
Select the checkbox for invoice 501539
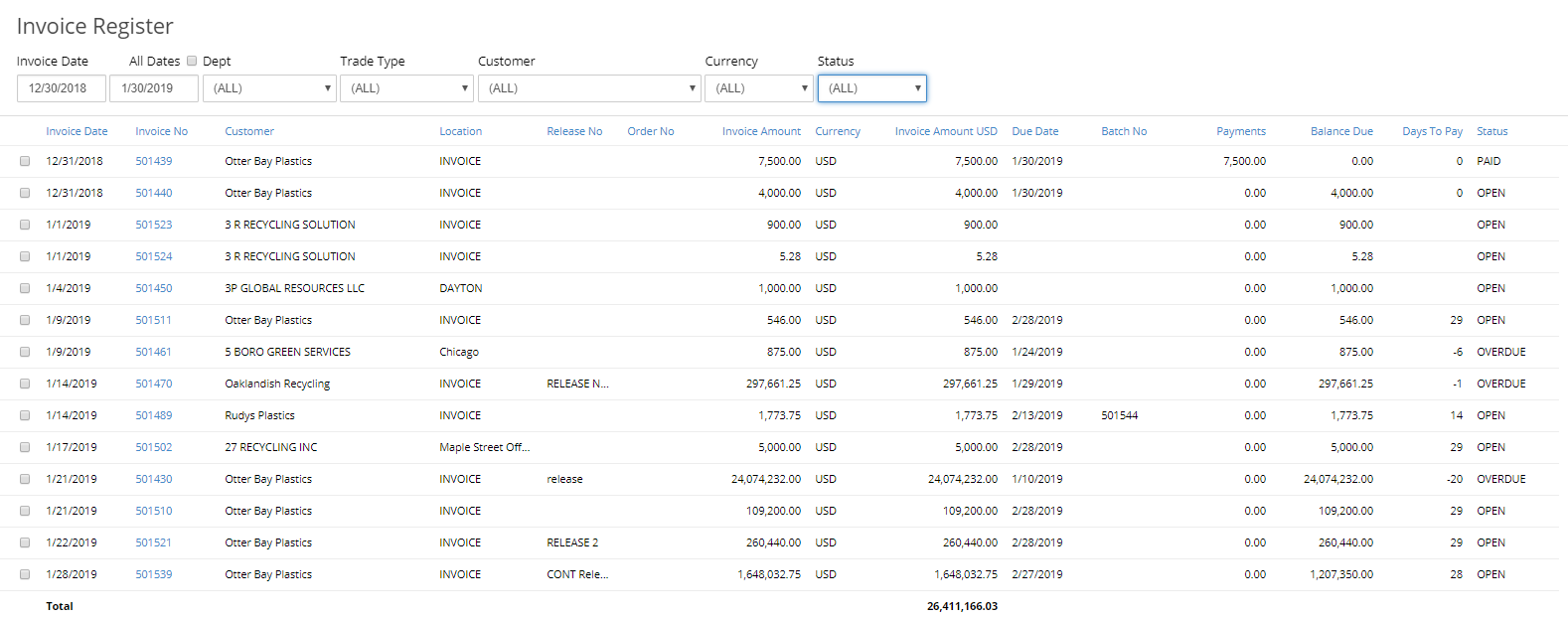[x=25, y=574]
